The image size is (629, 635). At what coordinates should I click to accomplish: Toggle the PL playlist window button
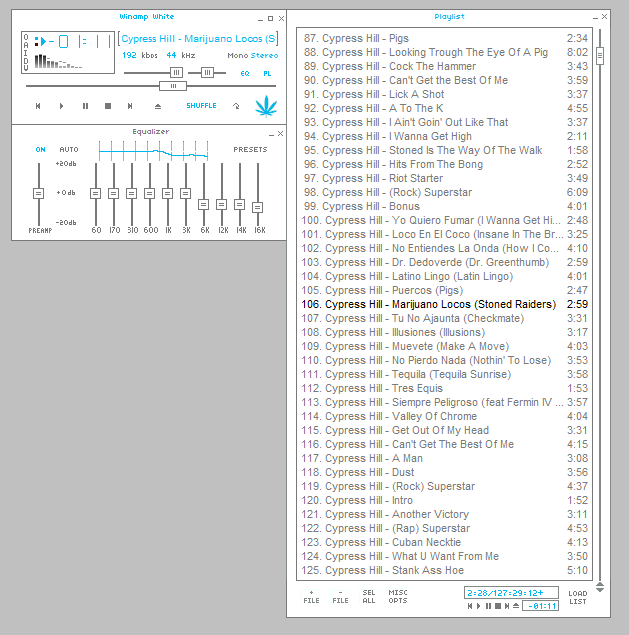267,73
